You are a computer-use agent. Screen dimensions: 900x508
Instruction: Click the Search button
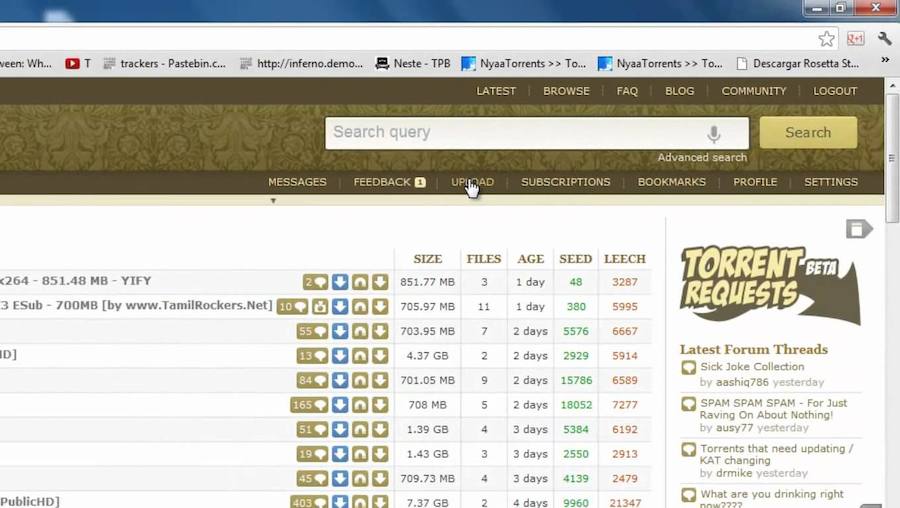click(808, 133)
